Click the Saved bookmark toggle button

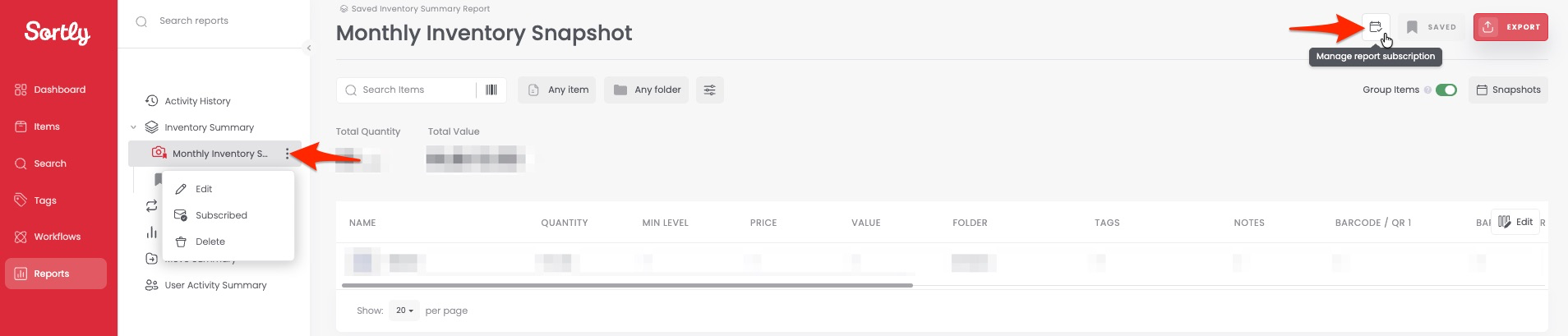1432,27
